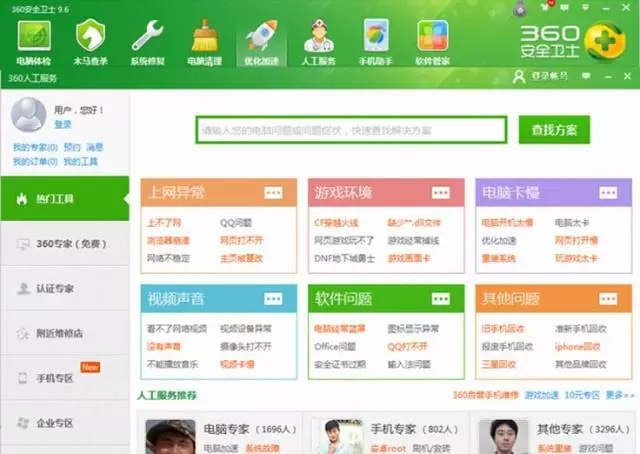Click the 登录帐号 user silhouette icon
Image resolution: width=640 pixels, height=454 pixels.
point(519,76)
